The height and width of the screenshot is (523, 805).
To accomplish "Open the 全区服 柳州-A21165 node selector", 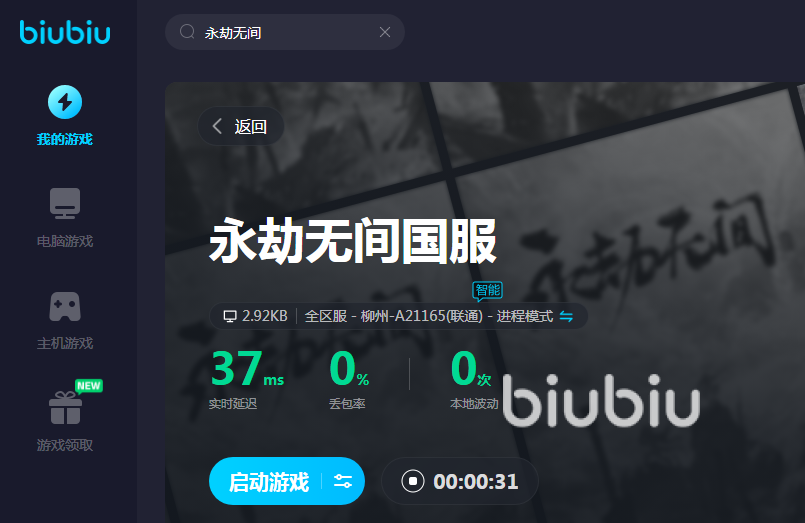I will (x=394, y=316).
